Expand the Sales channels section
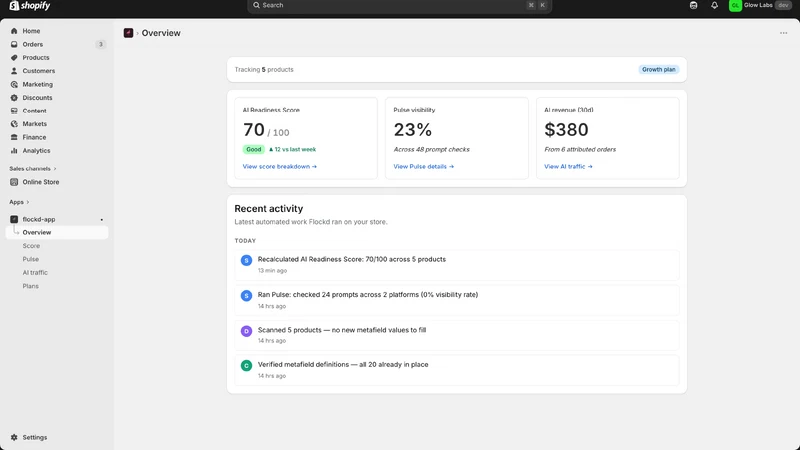 coord(33,168)
